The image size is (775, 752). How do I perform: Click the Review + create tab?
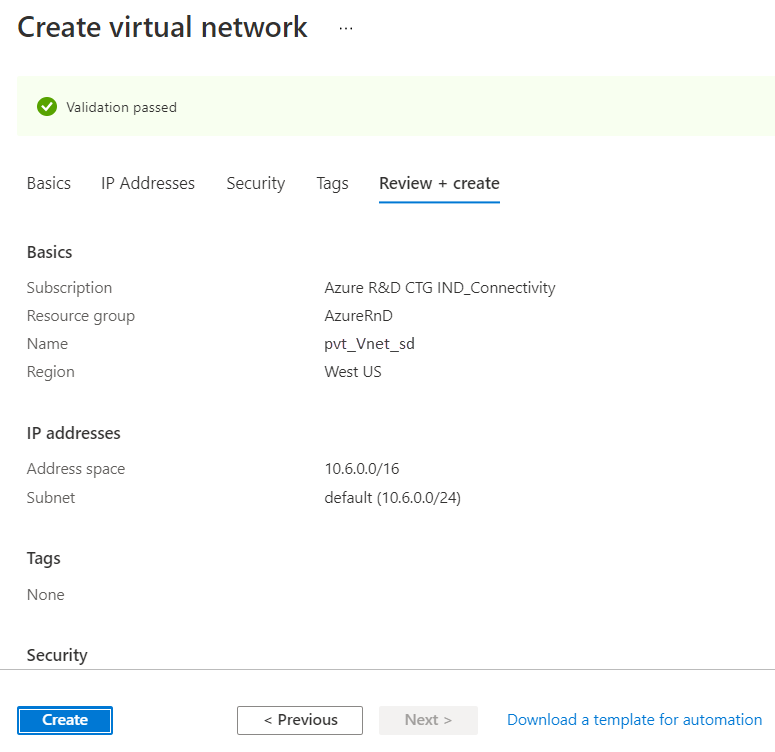439,183
